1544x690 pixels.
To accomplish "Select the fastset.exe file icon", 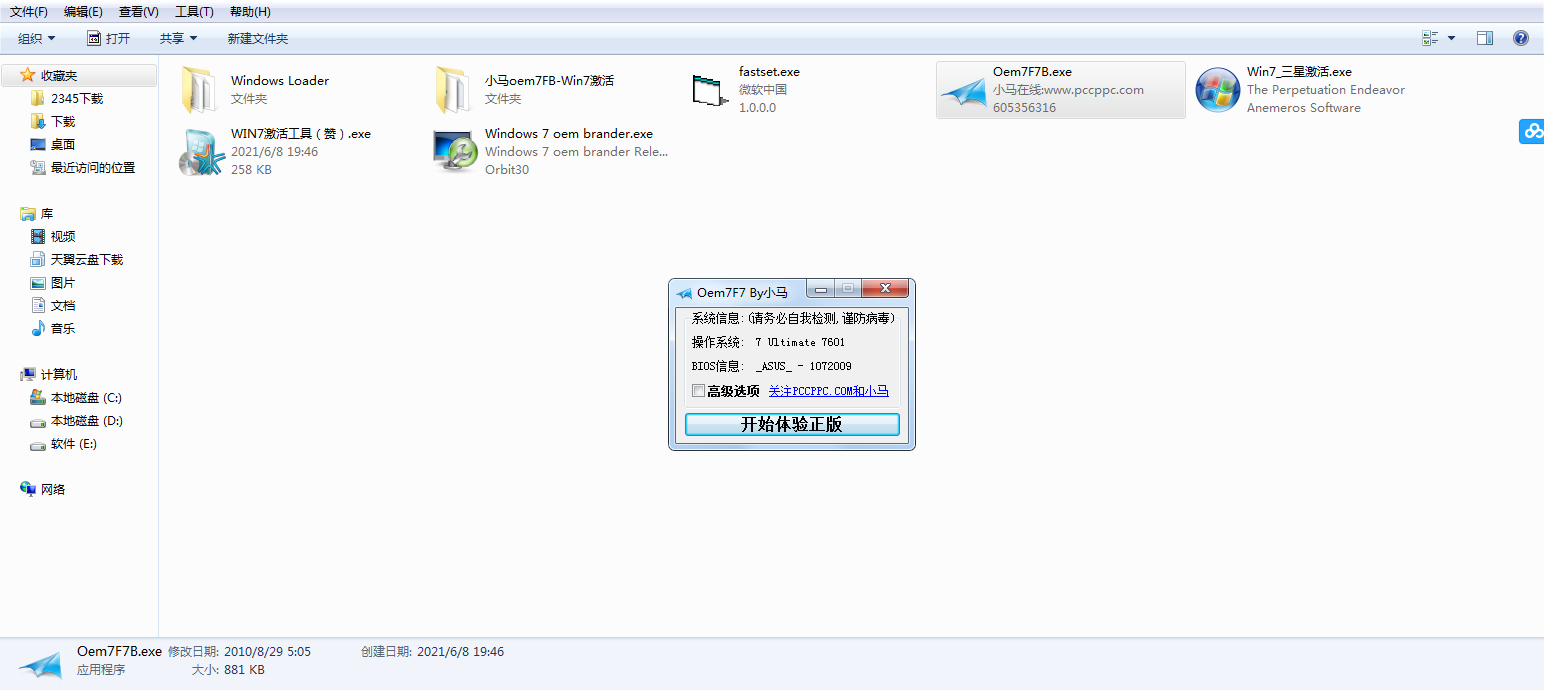I will pos(712,90).
